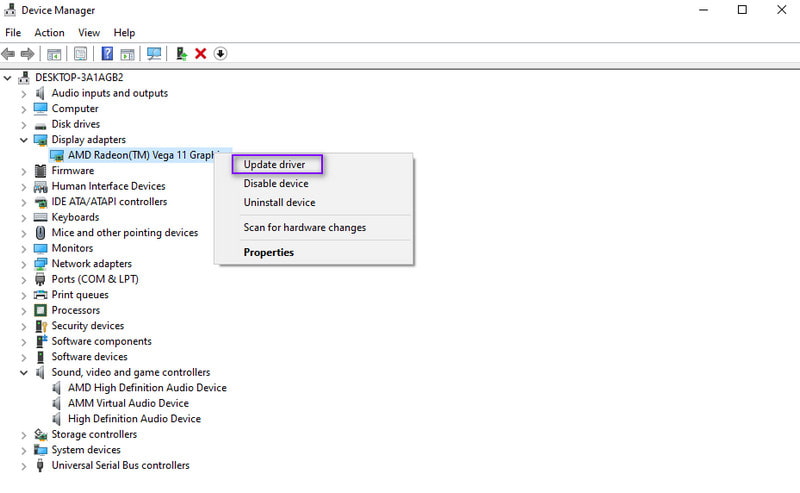The height and width of the screenshot is (493, 800).
Task: Choose Update driver from the context menu
Action: tap(274, 164)
